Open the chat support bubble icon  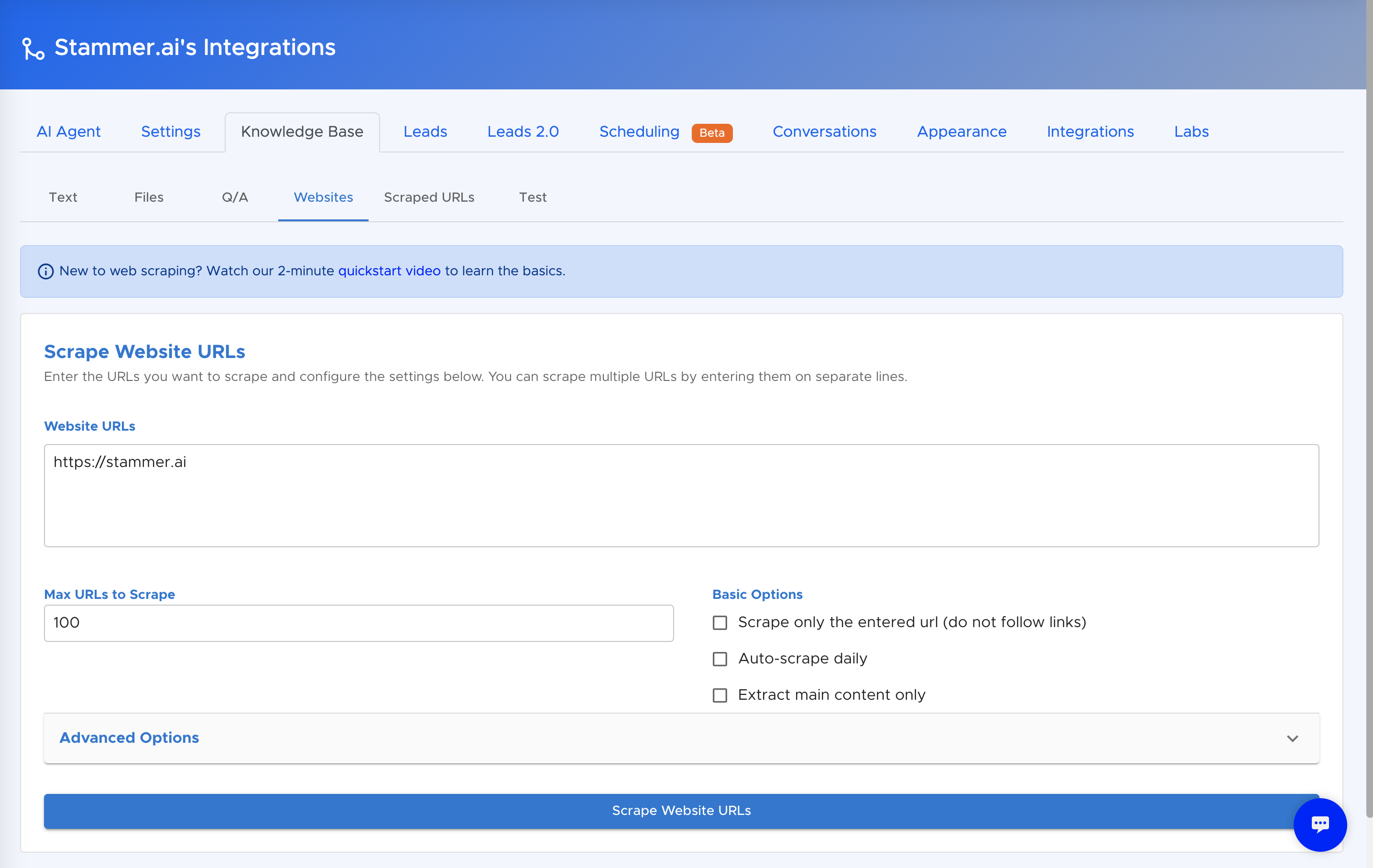point(1319,824)
